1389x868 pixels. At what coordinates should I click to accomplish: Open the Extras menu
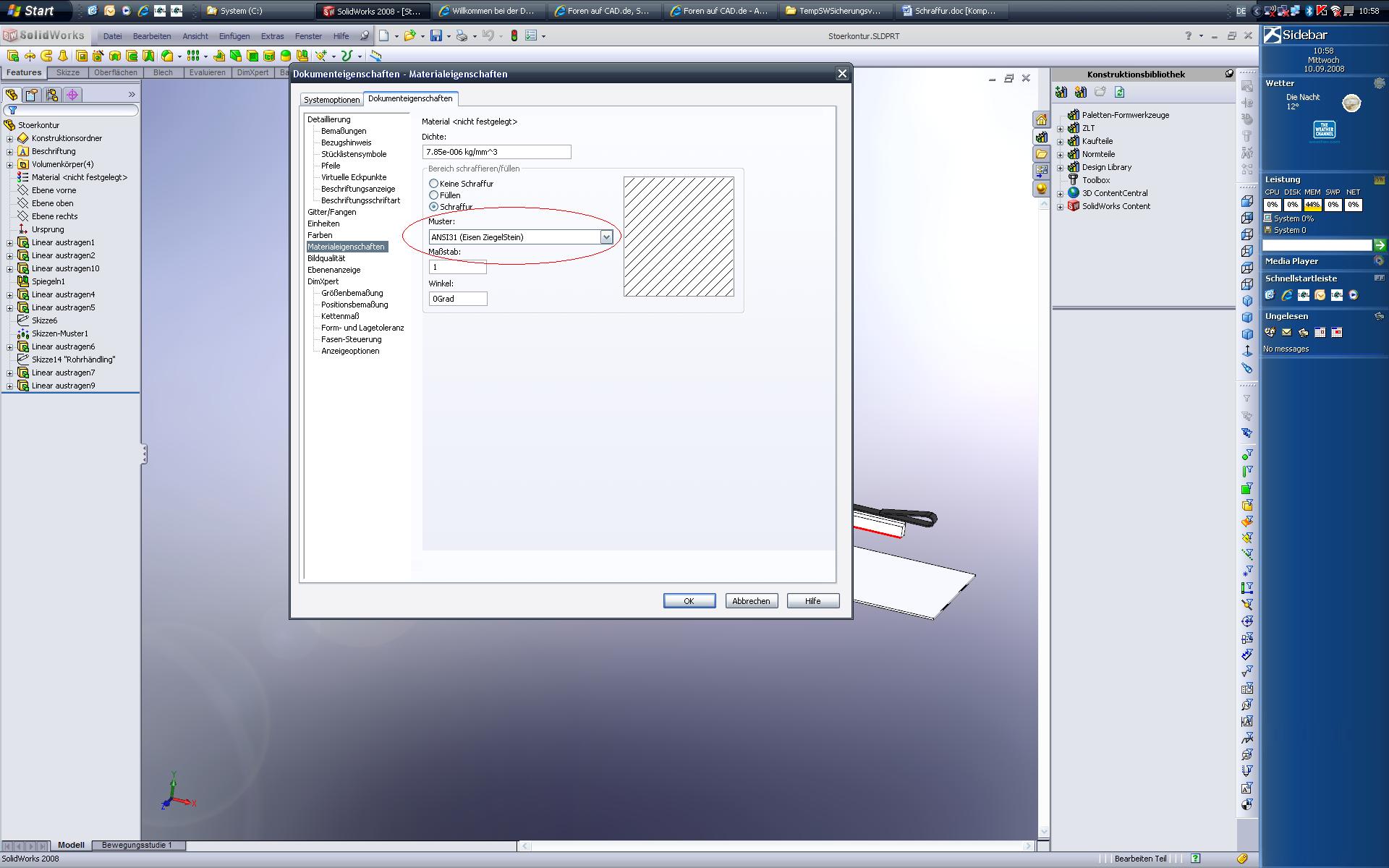click(272, 36)
